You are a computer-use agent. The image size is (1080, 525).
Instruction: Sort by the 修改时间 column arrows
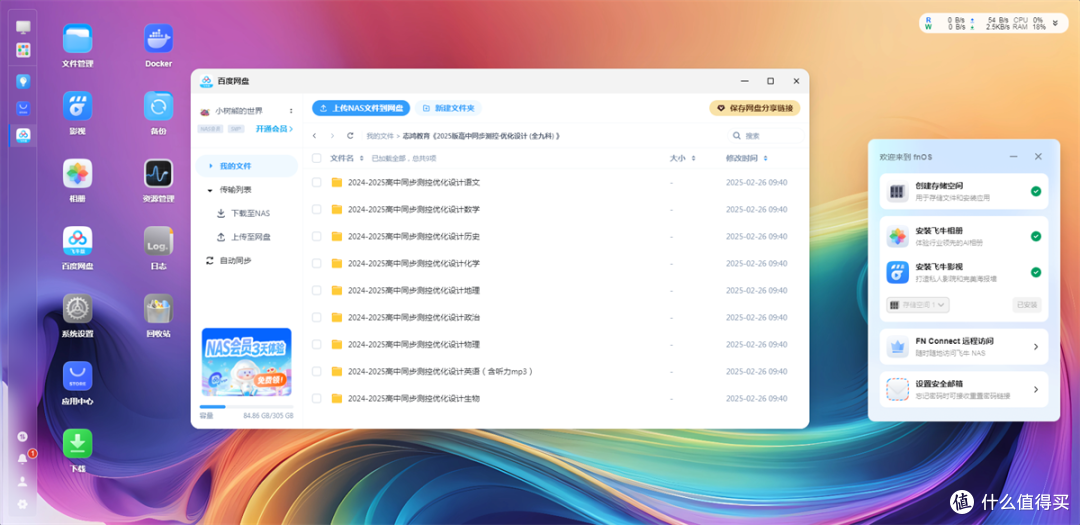[765, 158]
